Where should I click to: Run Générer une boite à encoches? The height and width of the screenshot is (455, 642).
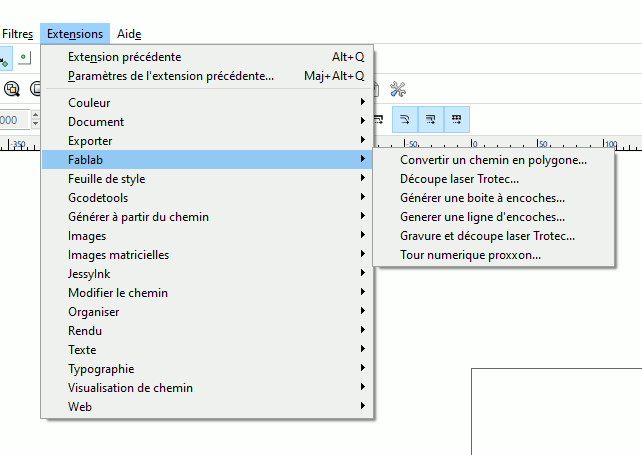click(x=482, y=198)
